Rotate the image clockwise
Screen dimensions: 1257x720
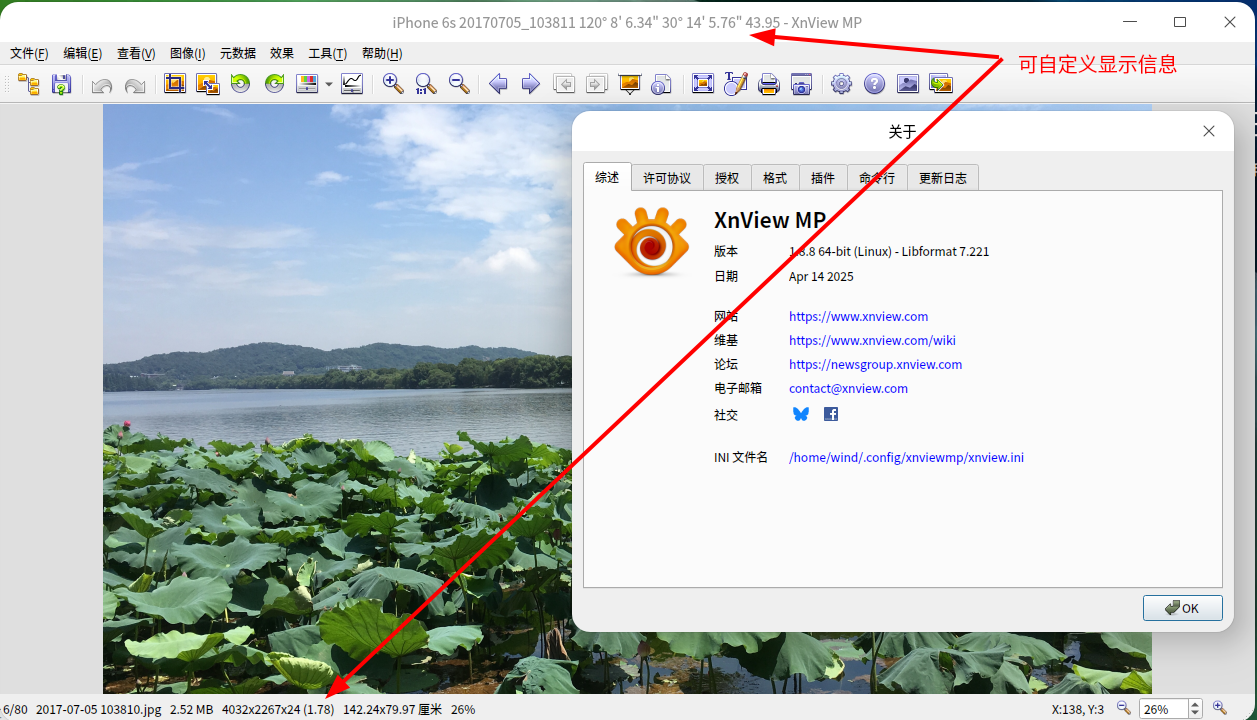(x=274, y=84)
